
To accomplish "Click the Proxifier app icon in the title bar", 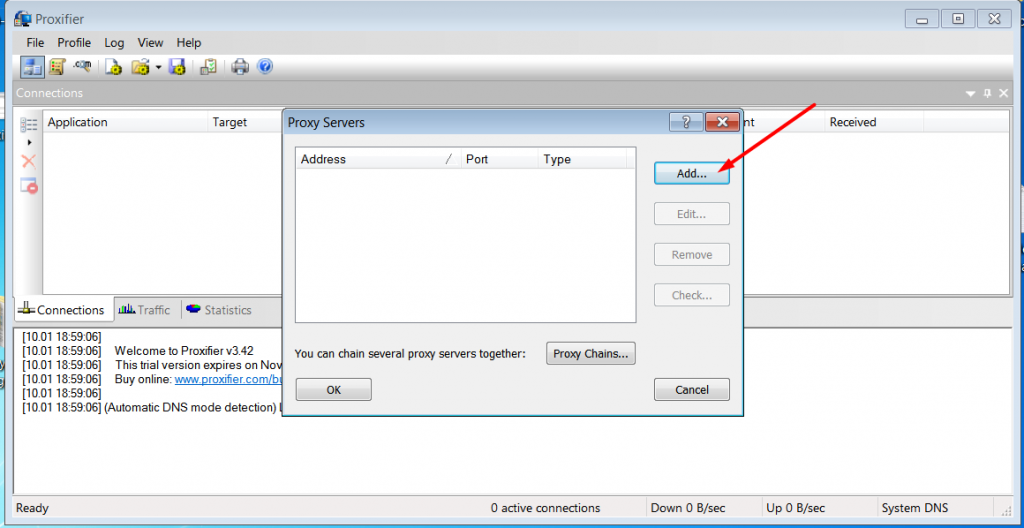I will (x=23, y=19).
